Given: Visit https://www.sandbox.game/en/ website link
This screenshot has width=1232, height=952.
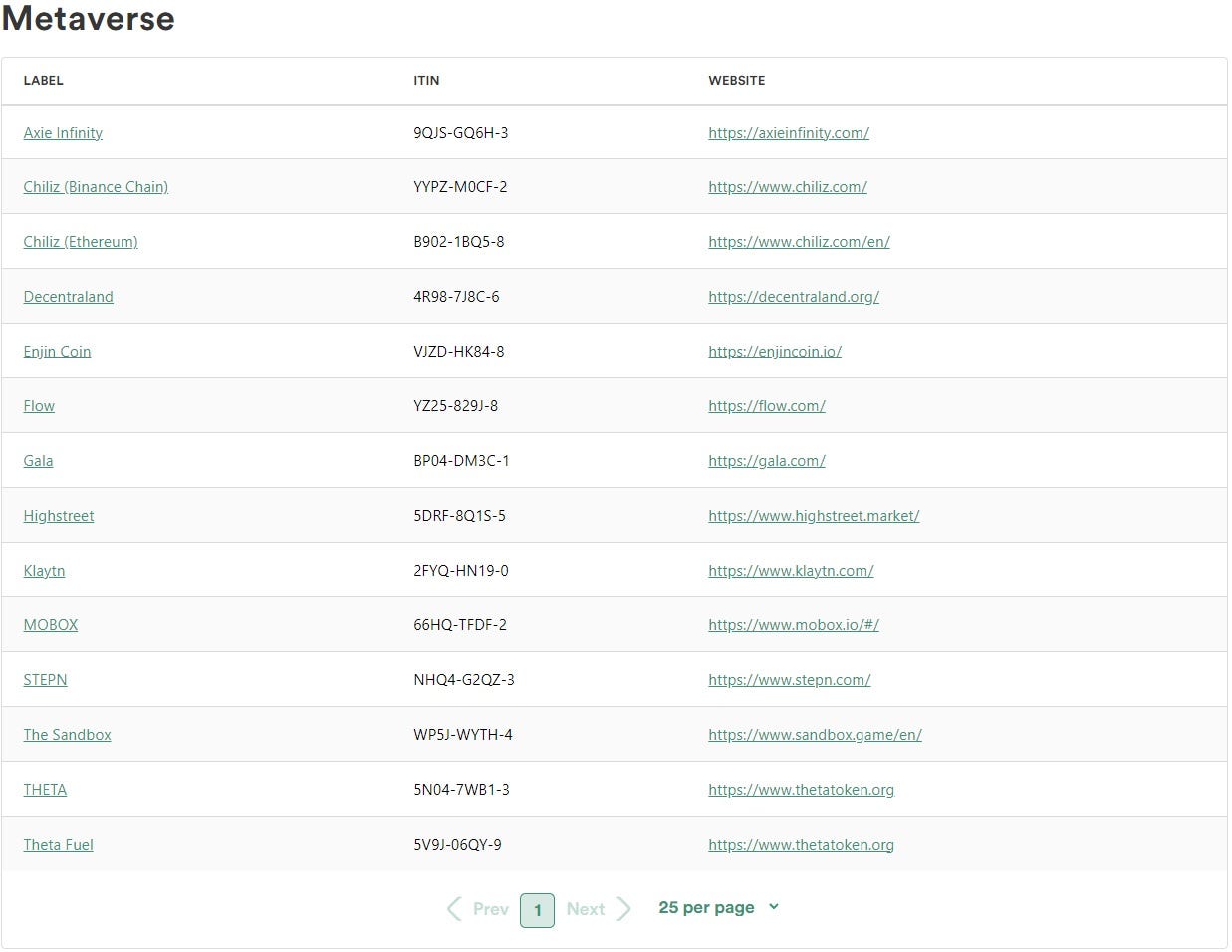Looking at the screenshot, I should tap(815, 735).
